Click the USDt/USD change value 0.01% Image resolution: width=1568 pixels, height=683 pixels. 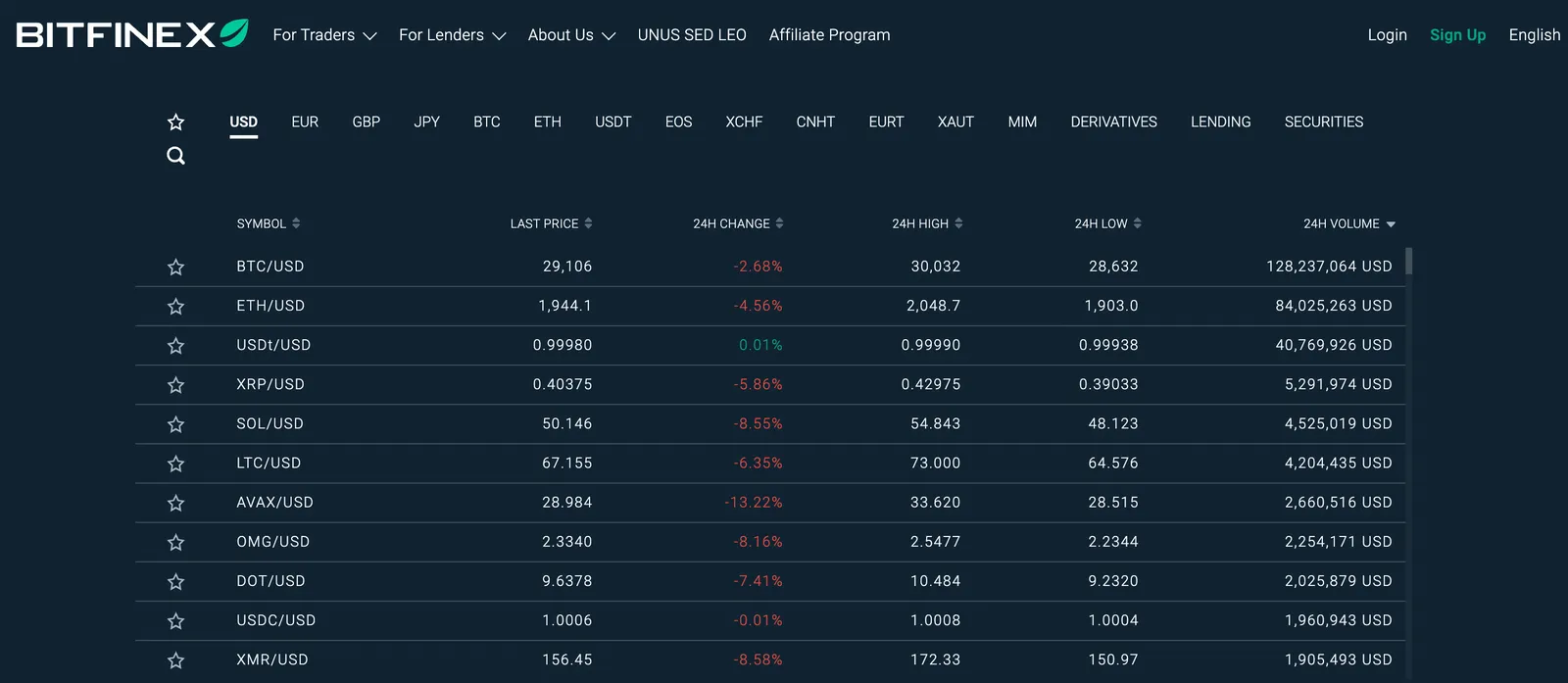760,345
